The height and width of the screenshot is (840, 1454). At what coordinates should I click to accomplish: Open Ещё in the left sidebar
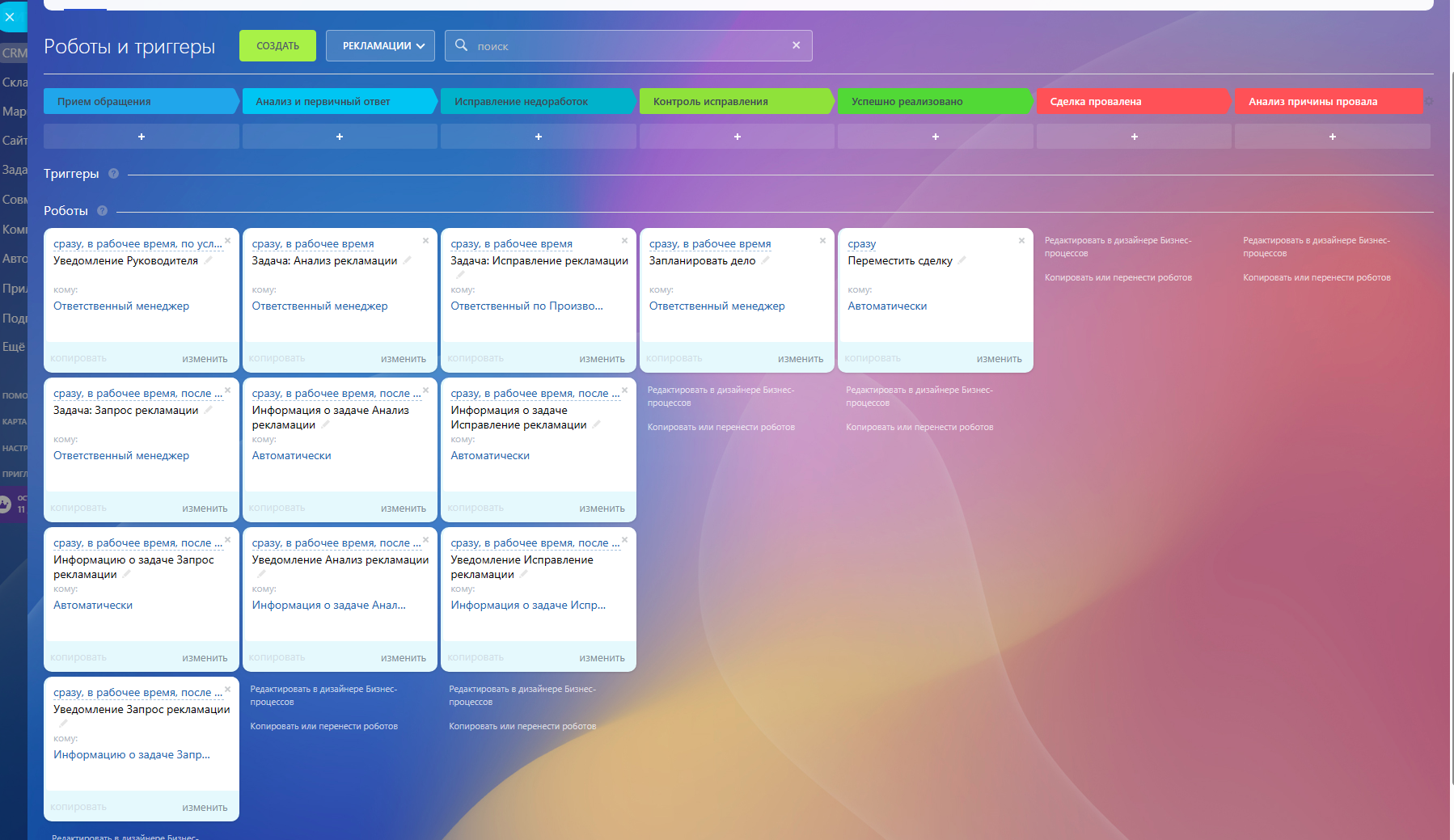click(14, 346)
